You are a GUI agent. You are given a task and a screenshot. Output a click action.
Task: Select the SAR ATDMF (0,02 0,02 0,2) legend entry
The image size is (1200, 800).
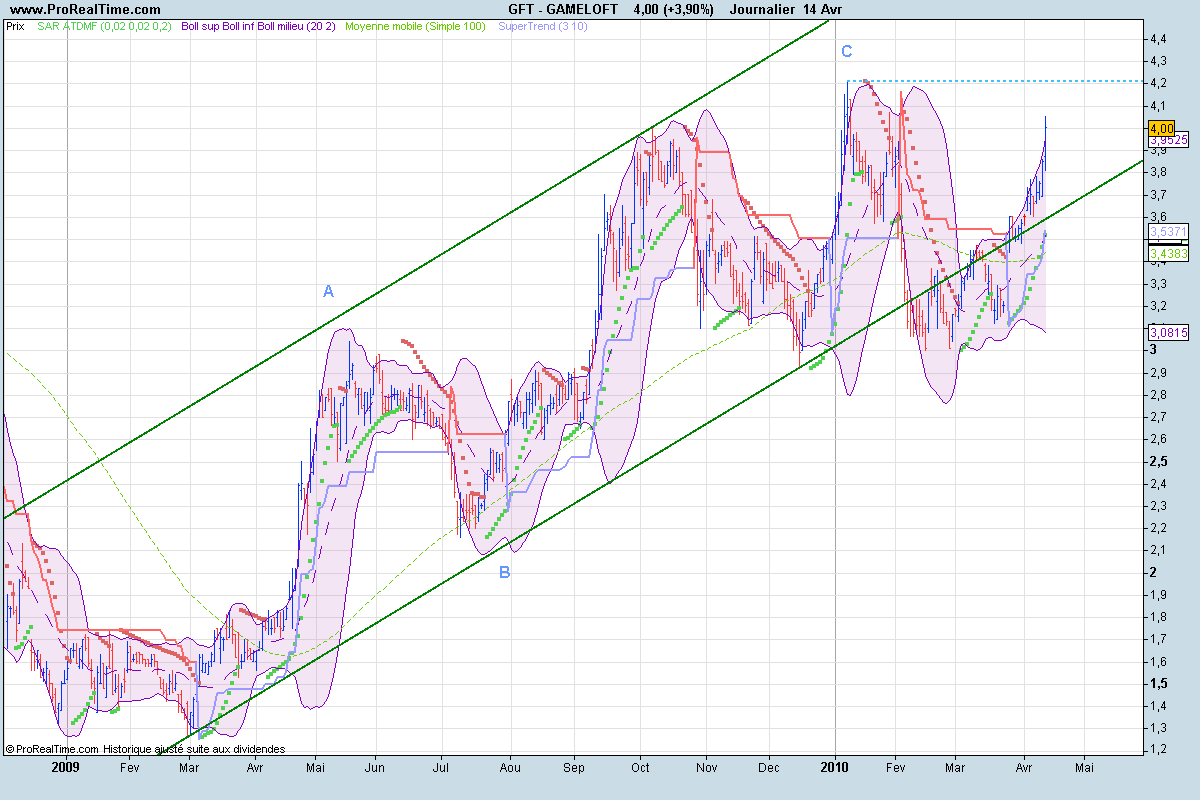(103, 26)
